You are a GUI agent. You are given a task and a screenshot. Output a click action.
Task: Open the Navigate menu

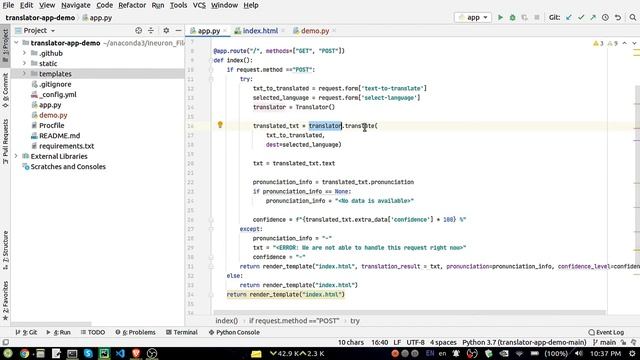76,5
